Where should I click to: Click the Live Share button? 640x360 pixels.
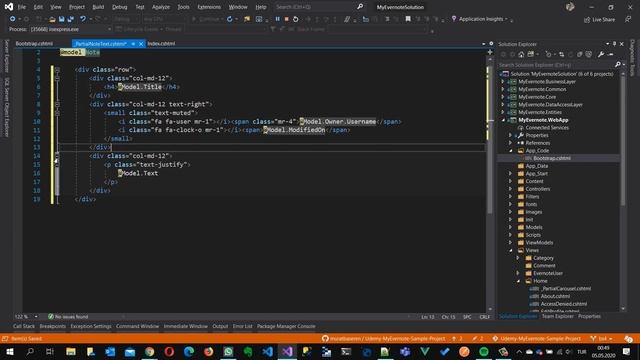pyautogui.click(x=599, y=20)
